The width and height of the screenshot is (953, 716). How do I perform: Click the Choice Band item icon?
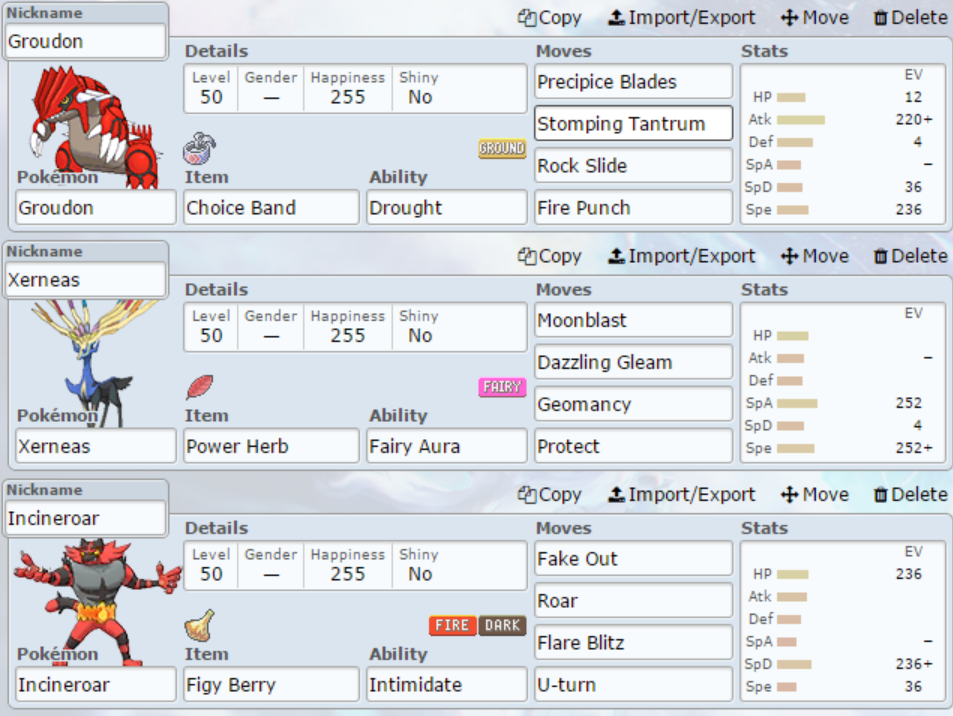(x=199, y=148)
